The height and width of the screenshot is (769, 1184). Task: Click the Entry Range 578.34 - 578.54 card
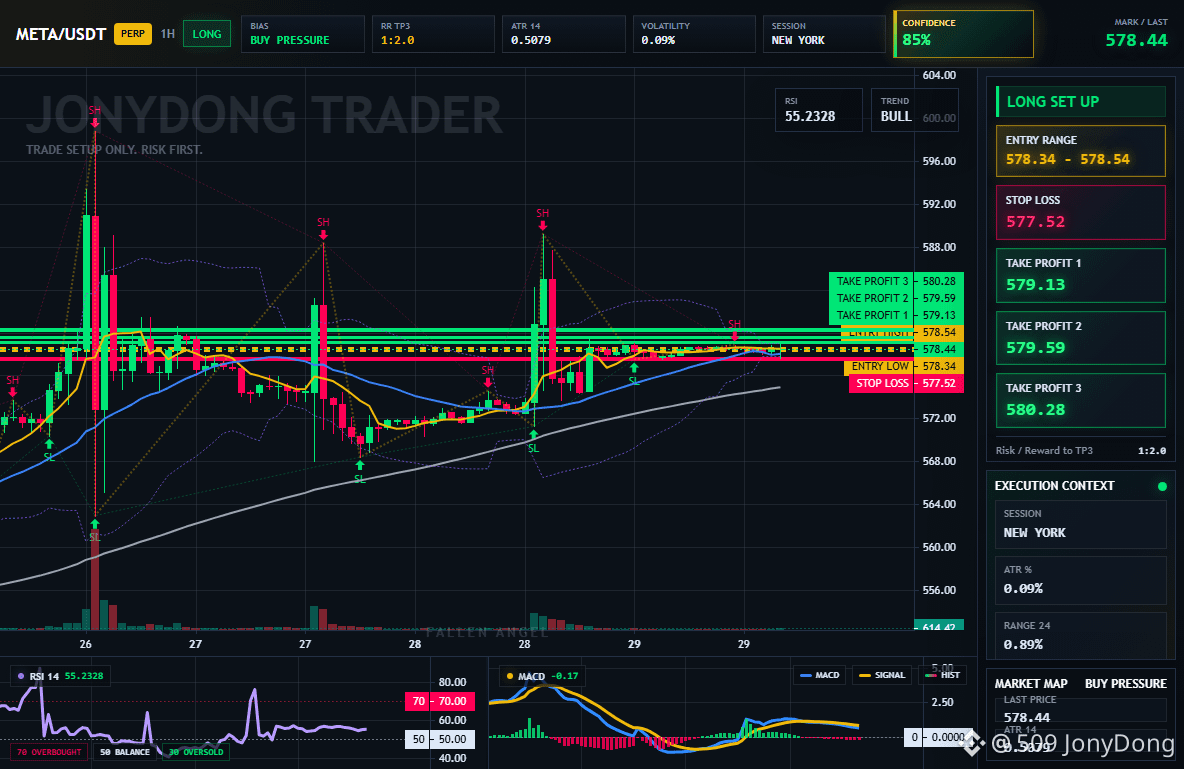point(1081,151)
